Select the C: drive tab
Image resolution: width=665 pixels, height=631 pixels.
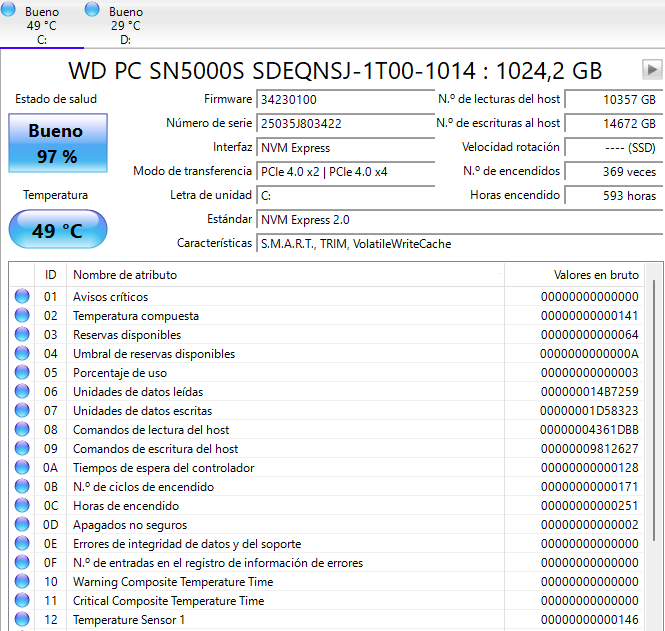(41, 25)
